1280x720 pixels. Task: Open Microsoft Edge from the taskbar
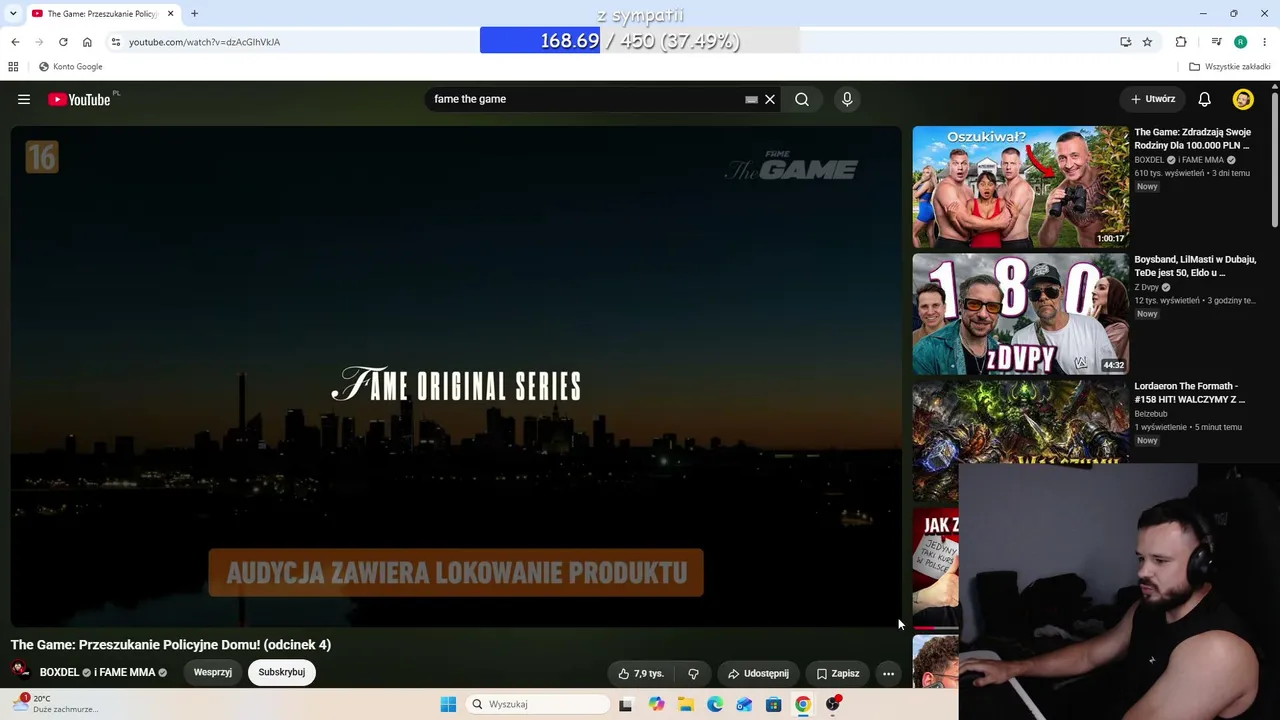point(715,704)
